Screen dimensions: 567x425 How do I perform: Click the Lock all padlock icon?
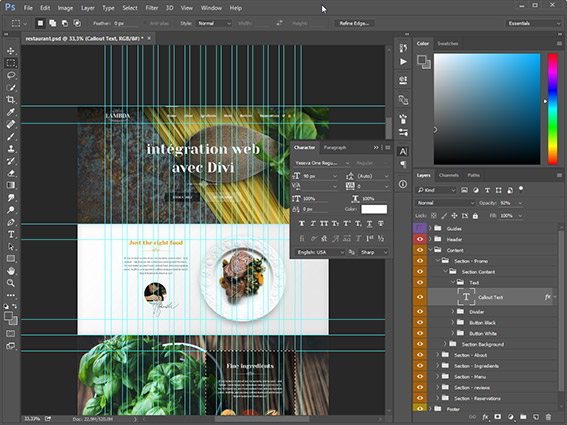click(x=475, y=216)
